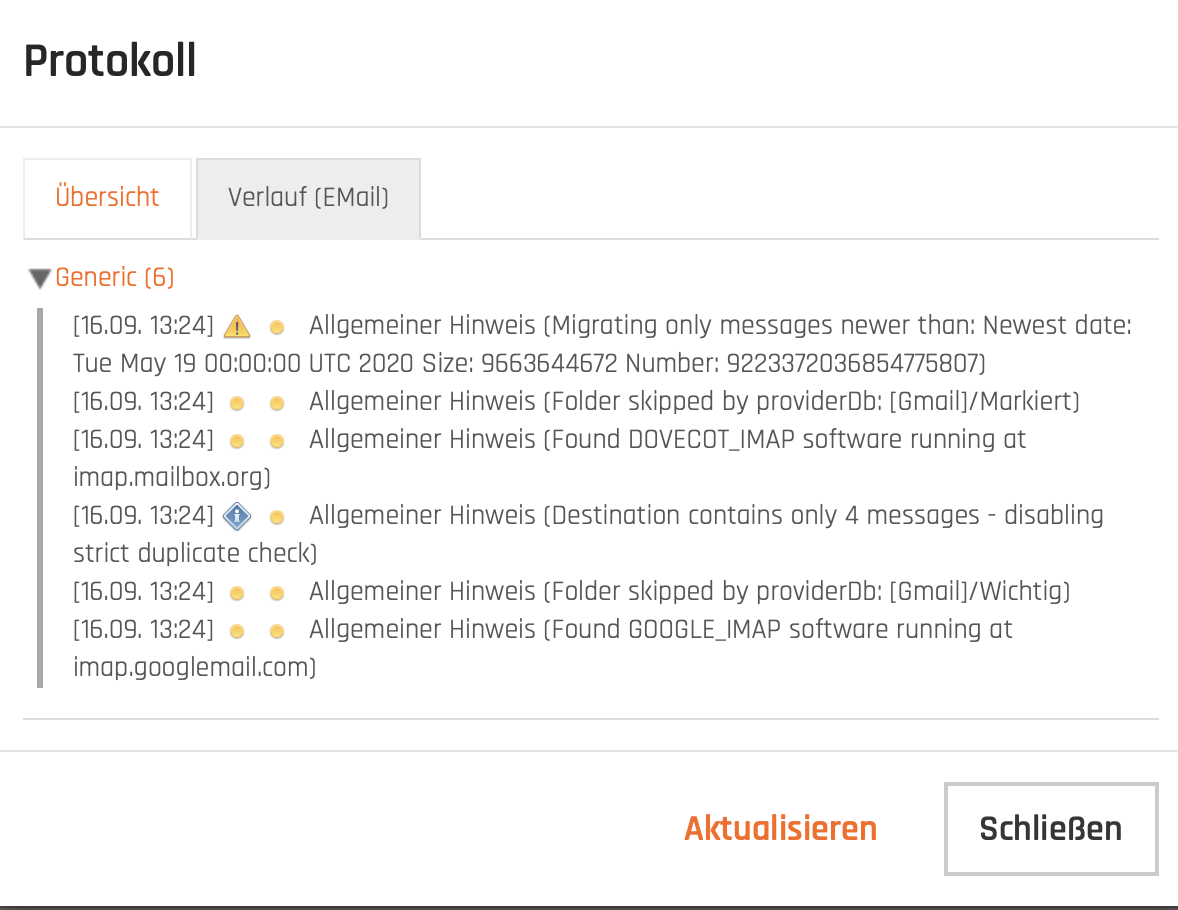Open the Verlauf (EMail) tab
This screenshot has height=910, width=1178.
309,198
